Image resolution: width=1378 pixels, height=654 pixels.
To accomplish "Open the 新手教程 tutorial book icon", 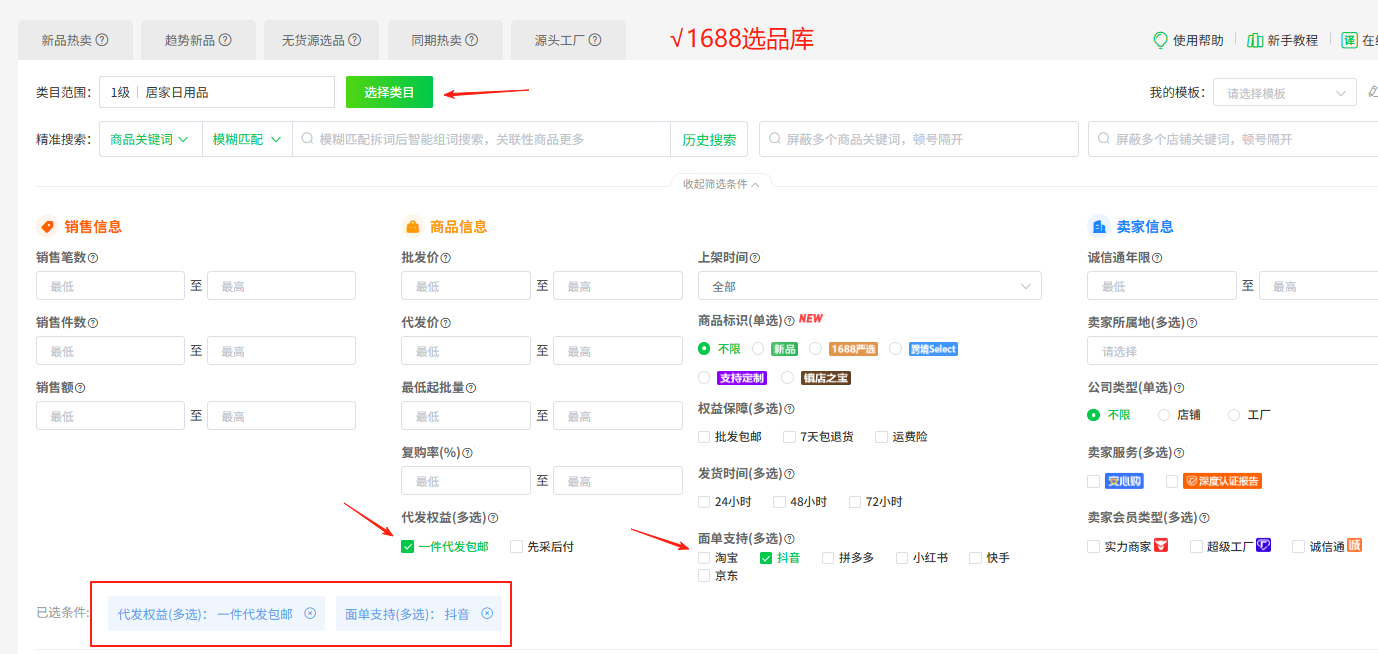I will 1255,40.
